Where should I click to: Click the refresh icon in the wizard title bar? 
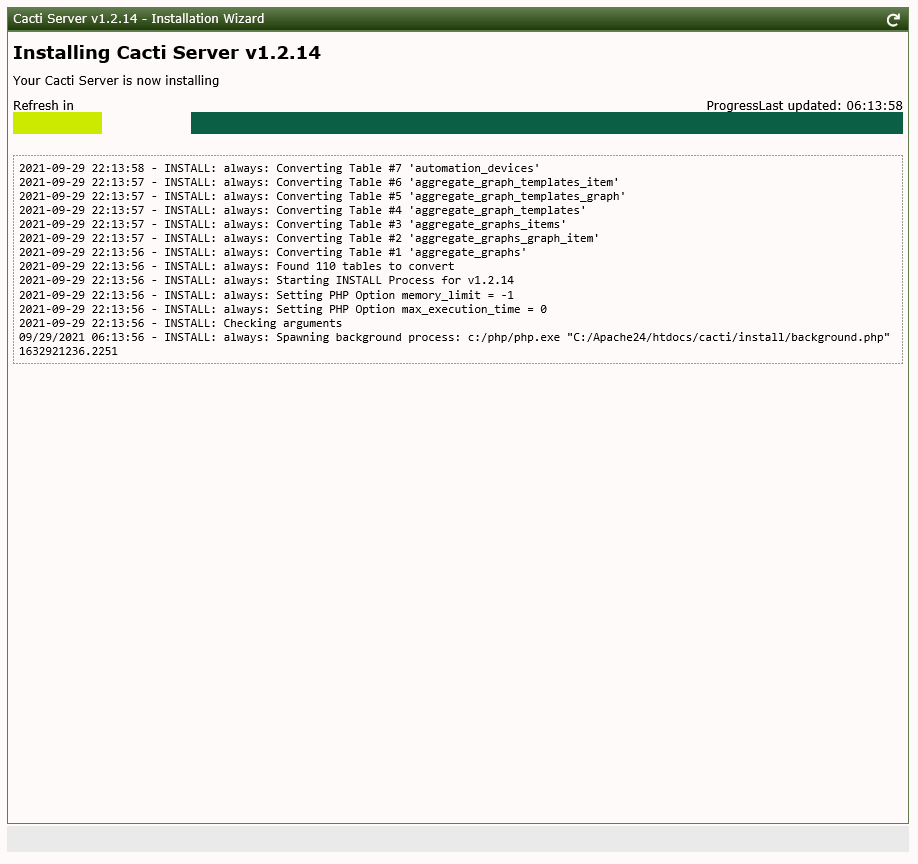point(893,20)
